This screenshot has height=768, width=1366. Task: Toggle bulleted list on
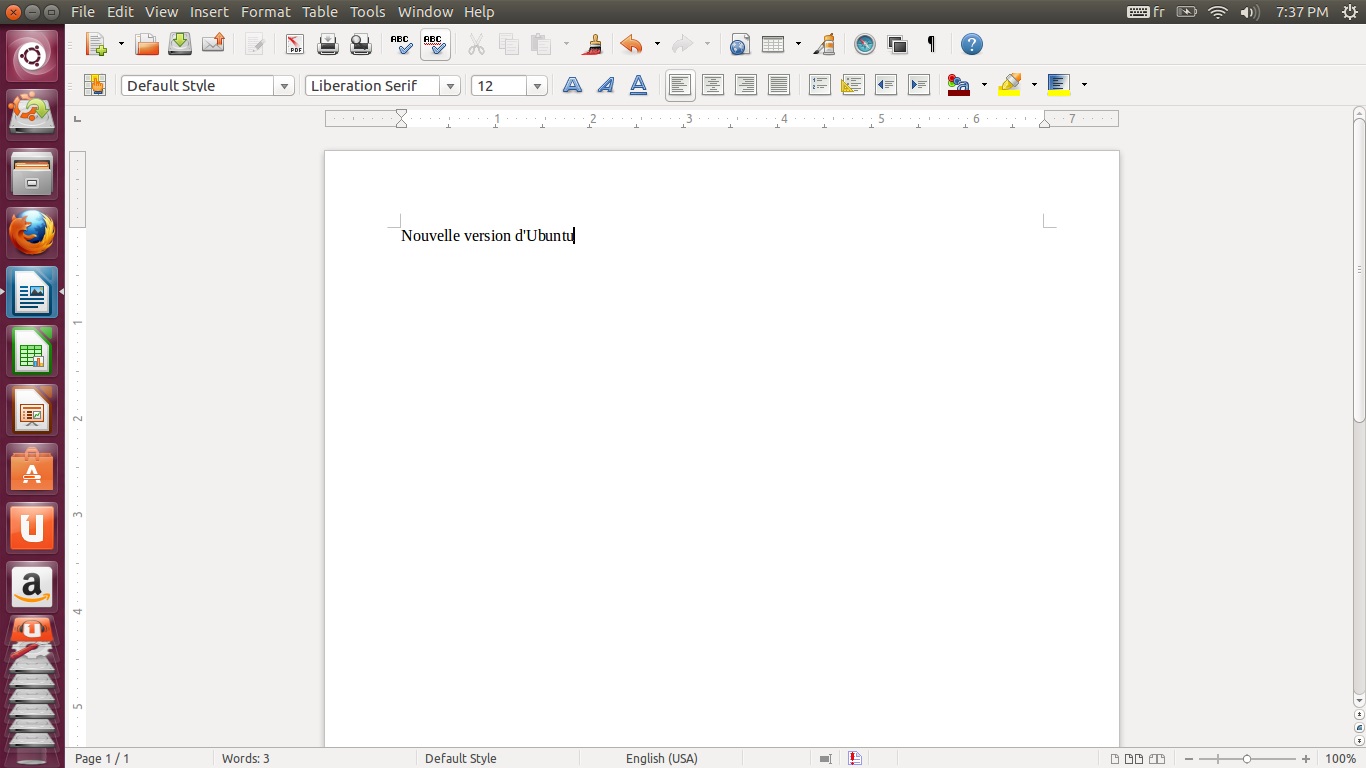(x=853, y=85)
